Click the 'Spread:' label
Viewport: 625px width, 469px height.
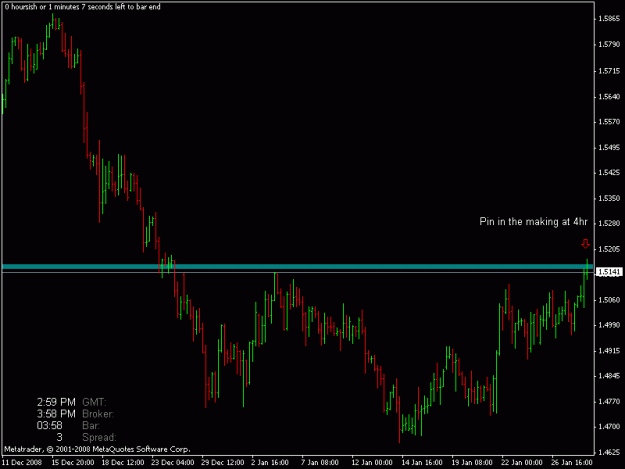pyautogui.click(x=99, y=438)
